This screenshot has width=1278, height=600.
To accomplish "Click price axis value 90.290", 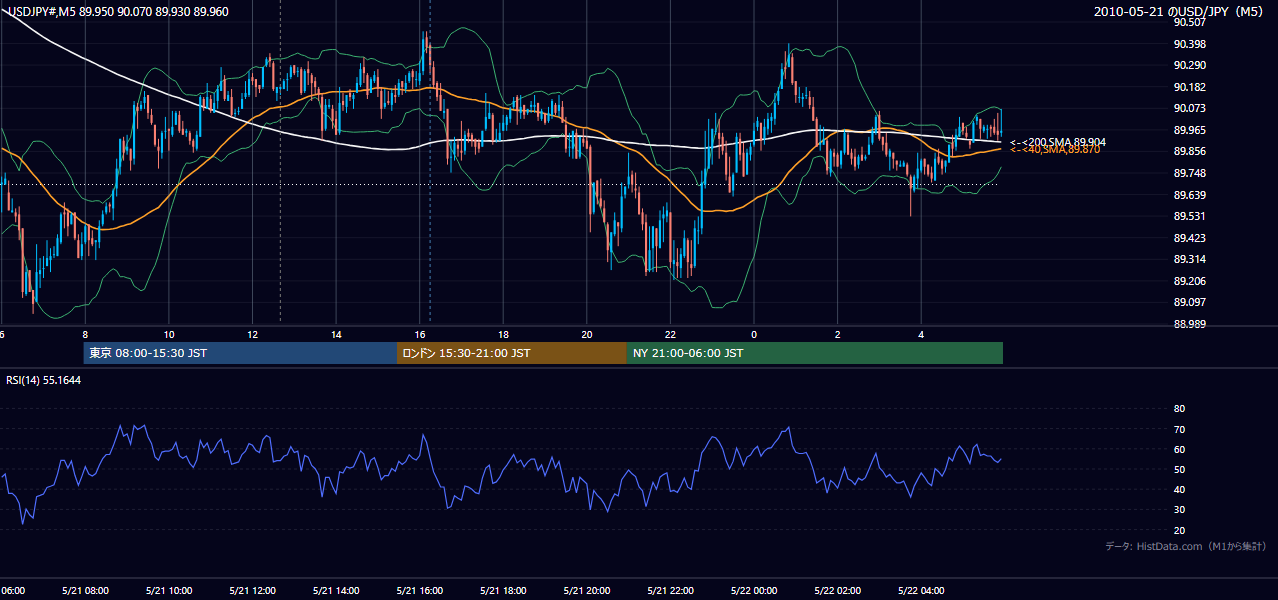I will click(1189, 65).
